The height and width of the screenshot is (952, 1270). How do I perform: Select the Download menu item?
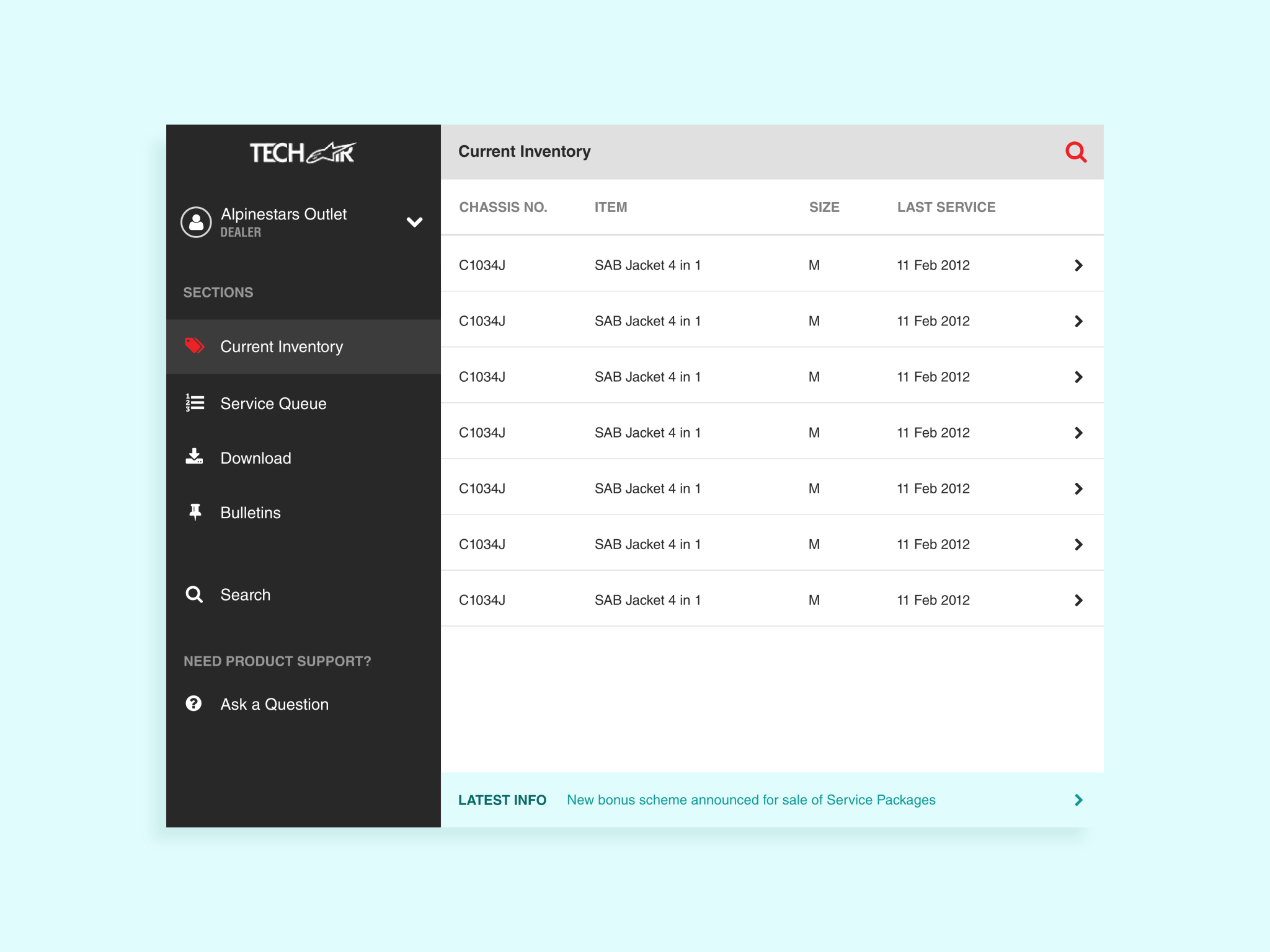pos(255,458)
